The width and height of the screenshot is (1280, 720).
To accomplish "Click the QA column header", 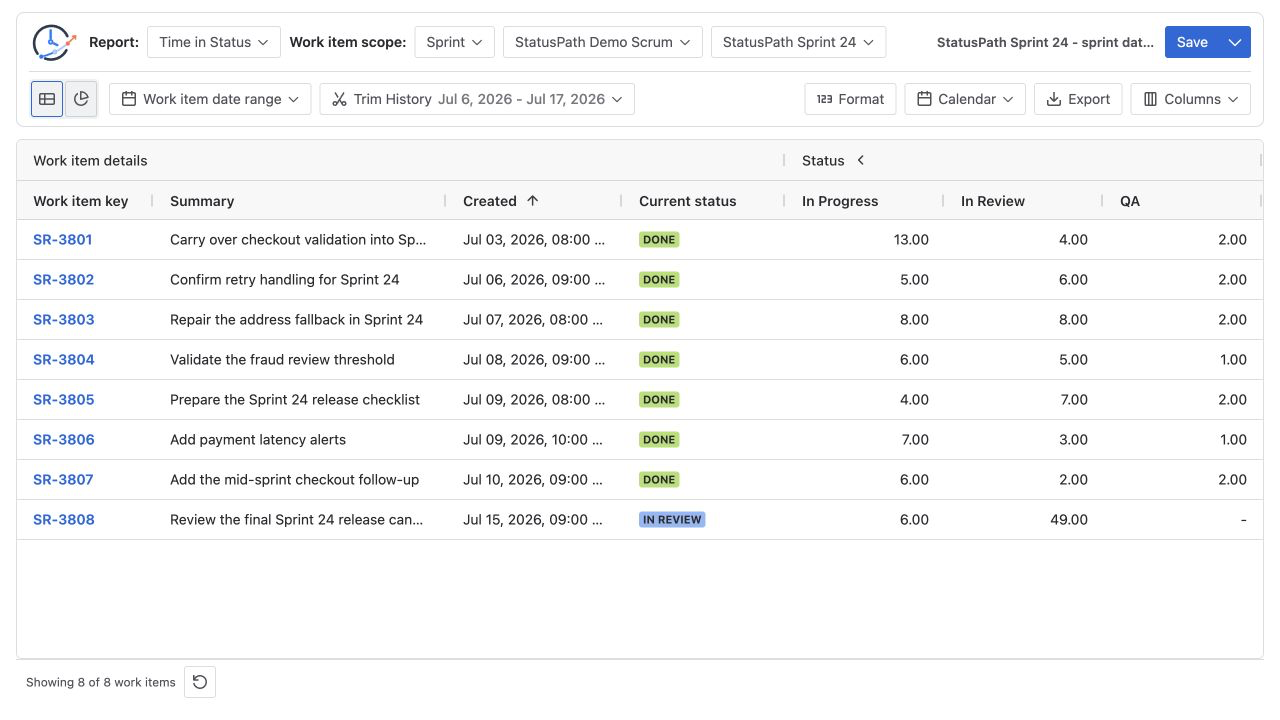I will coord(1130,201).
